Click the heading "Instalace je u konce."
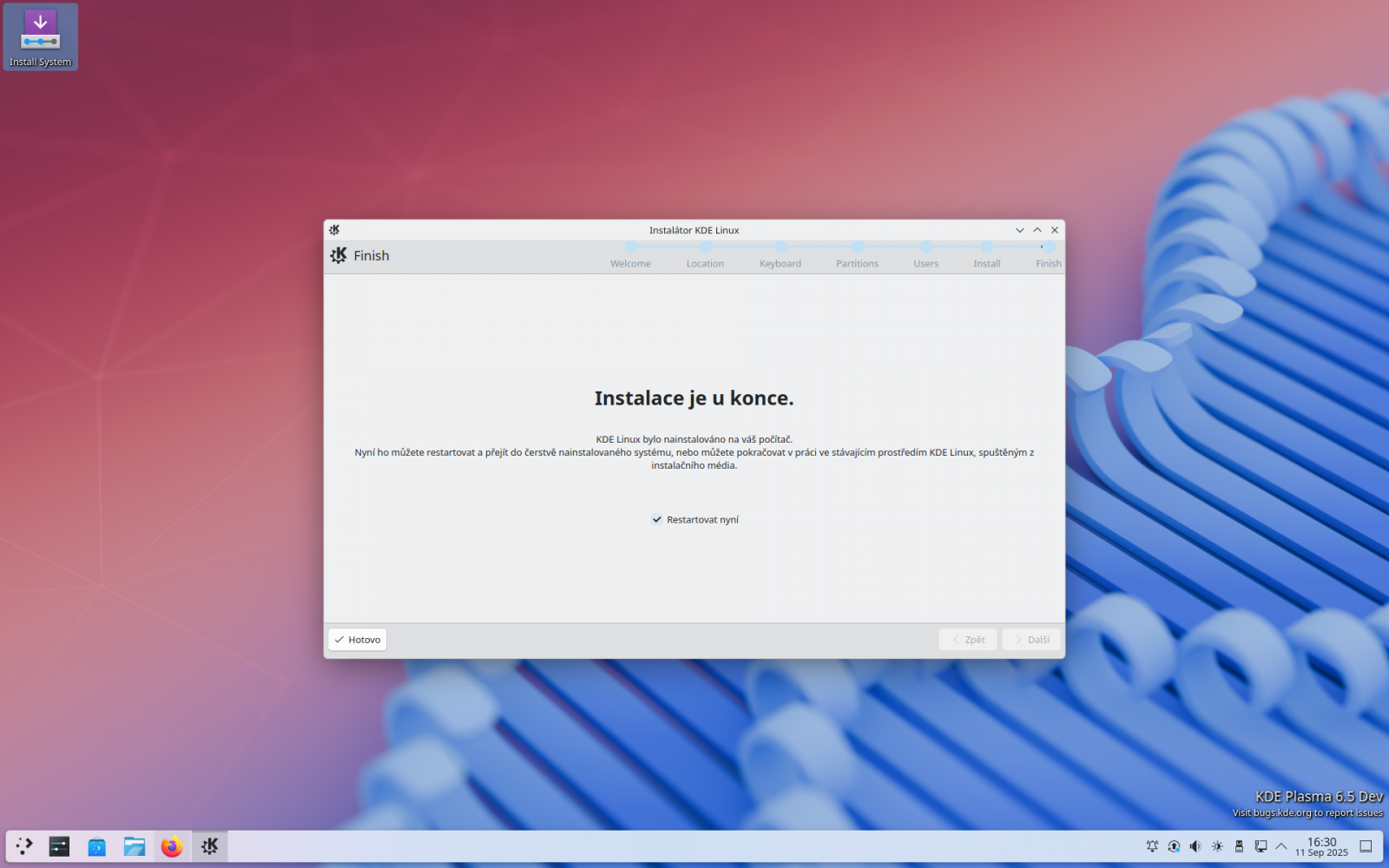The width and height of the screenshot is (1389, 868). 694,398
